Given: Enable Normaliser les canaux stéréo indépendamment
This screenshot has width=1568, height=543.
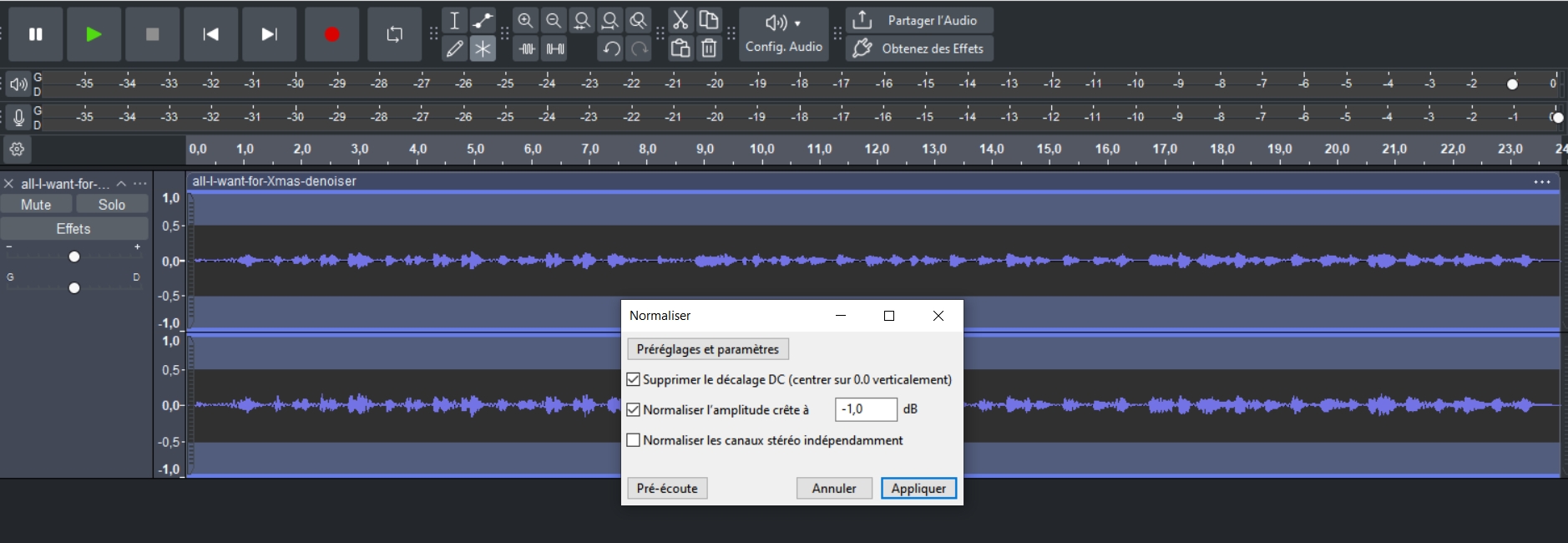Looking at the screenshot, I should coord(634,440).
